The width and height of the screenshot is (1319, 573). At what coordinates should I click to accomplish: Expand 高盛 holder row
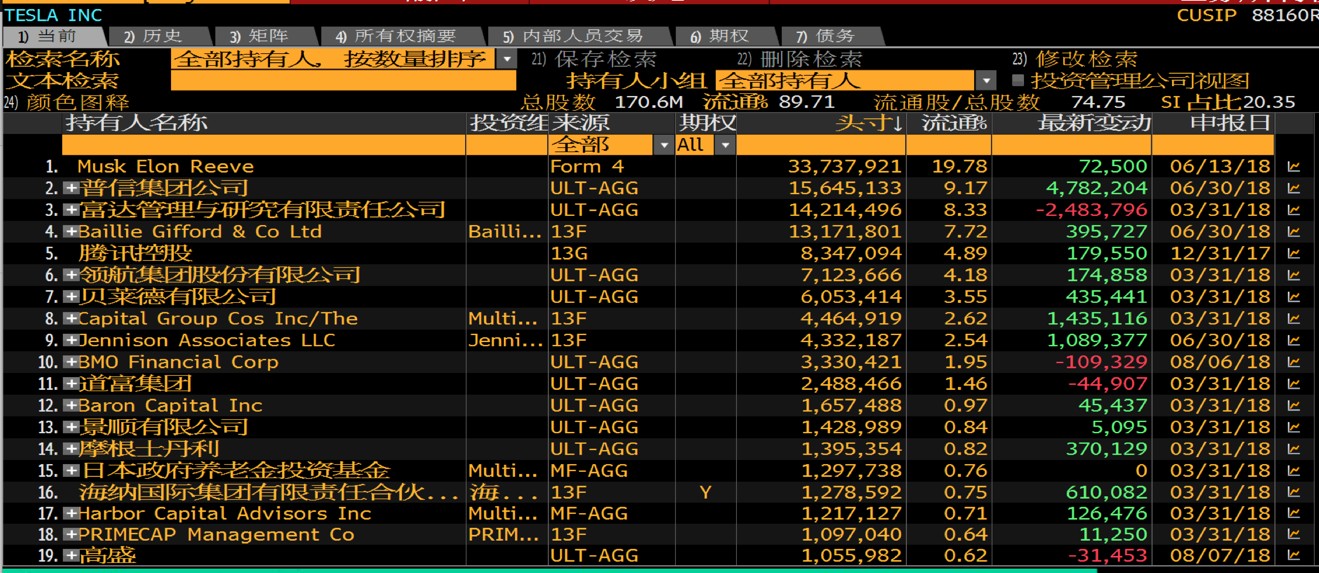71,556
